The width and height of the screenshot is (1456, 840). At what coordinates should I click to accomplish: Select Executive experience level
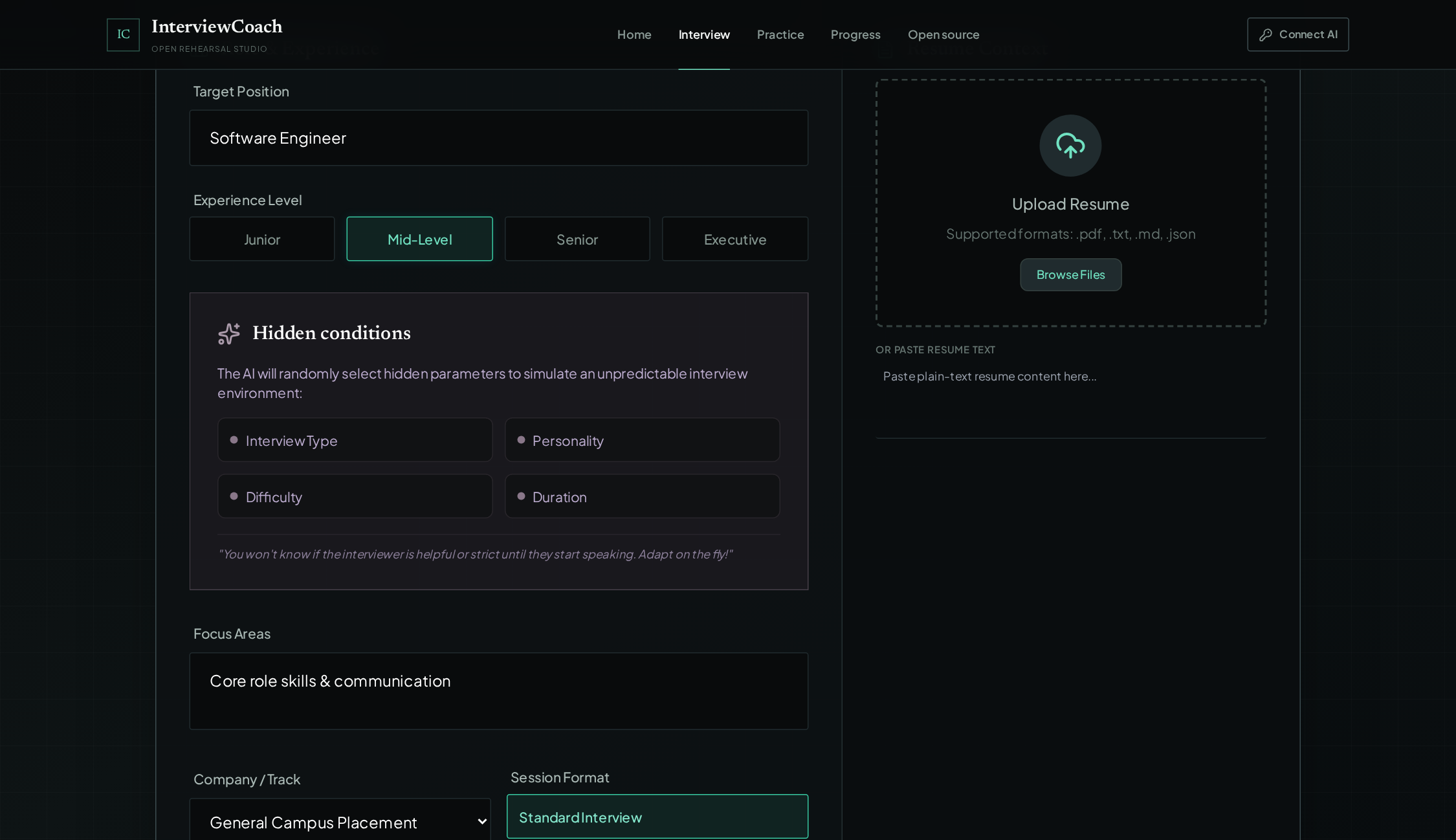[x=735, y=239]
